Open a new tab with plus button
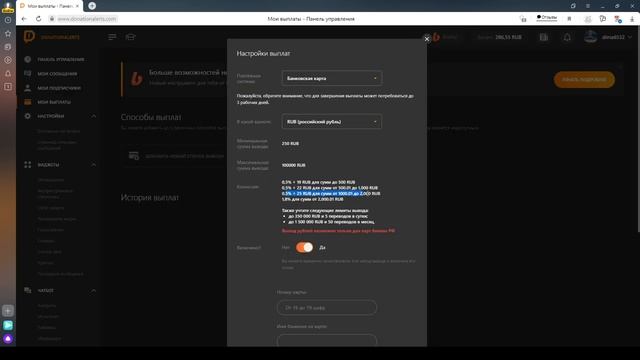Viewport: 640px width, 360px height. pos(92,6)
